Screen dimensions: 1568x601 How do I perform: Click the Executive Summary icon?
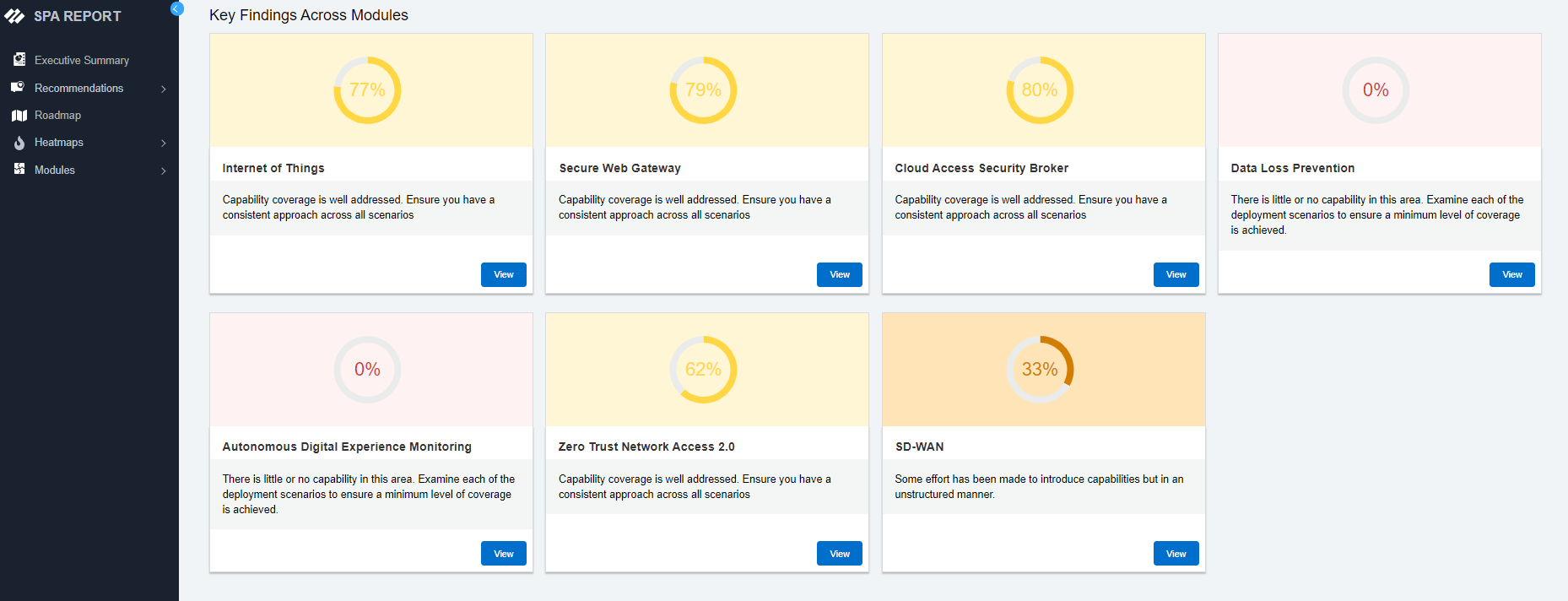19,60
